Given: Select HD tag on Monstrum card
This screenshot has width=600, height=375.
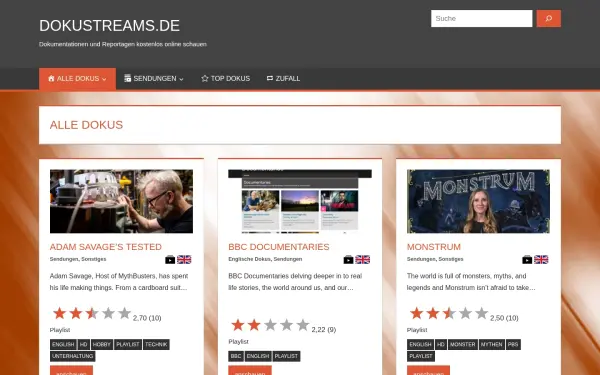Looking at the screenshot, I should click(x=441, y=344).
